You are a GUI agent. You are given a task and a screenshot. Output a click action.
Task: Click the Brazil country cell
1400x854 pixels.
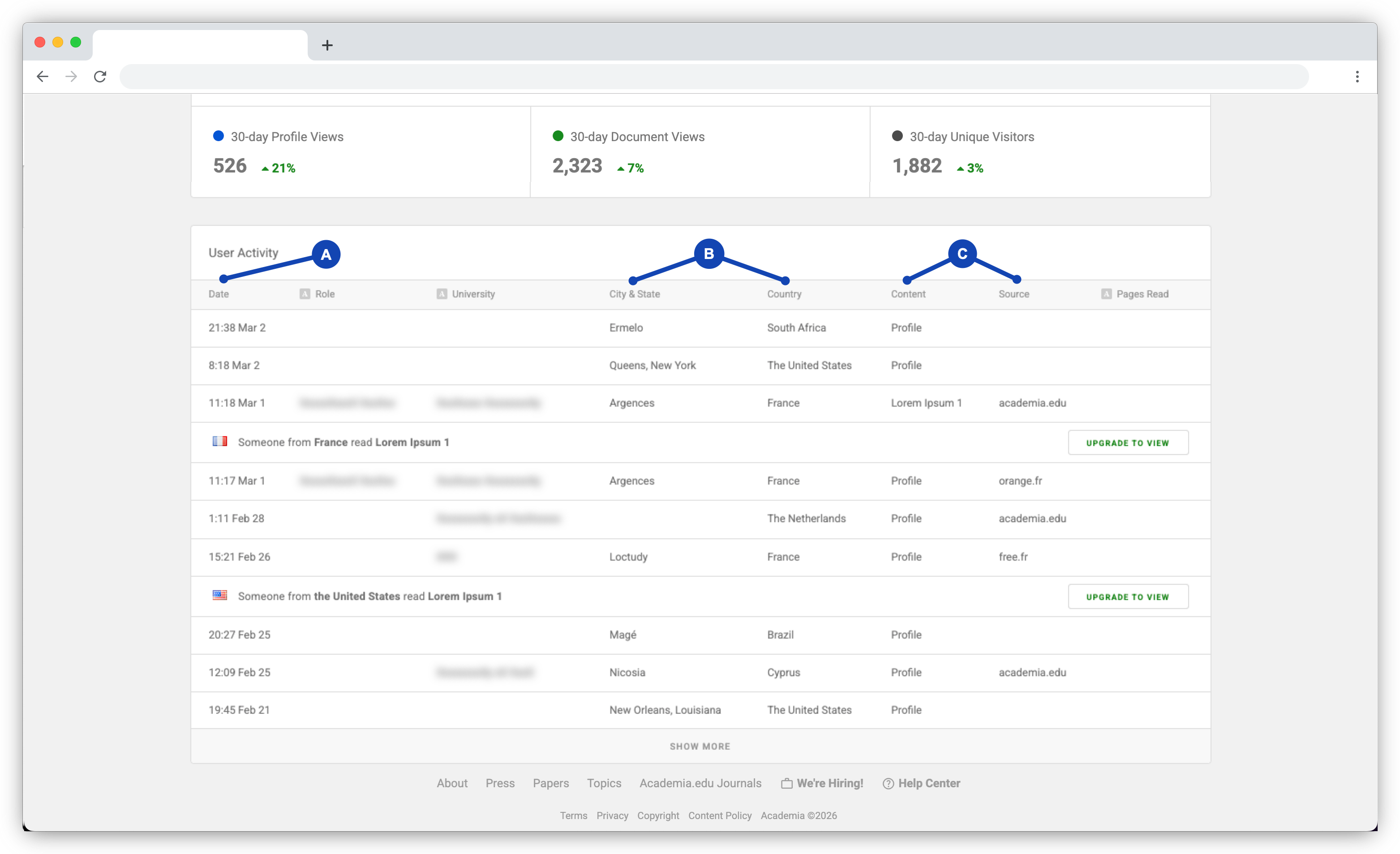780,635
